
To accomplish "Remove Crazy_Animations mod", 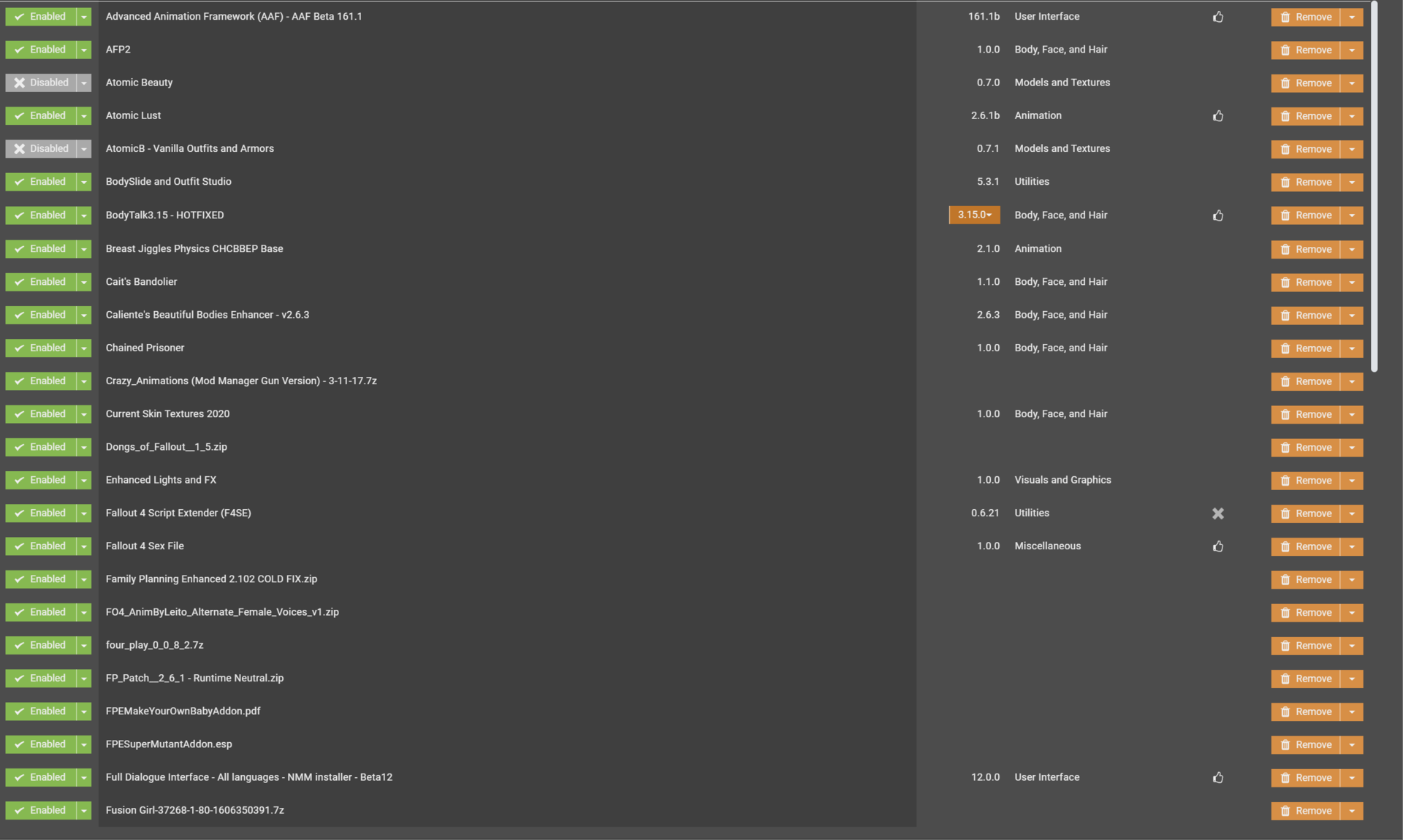I will 1306,381.
